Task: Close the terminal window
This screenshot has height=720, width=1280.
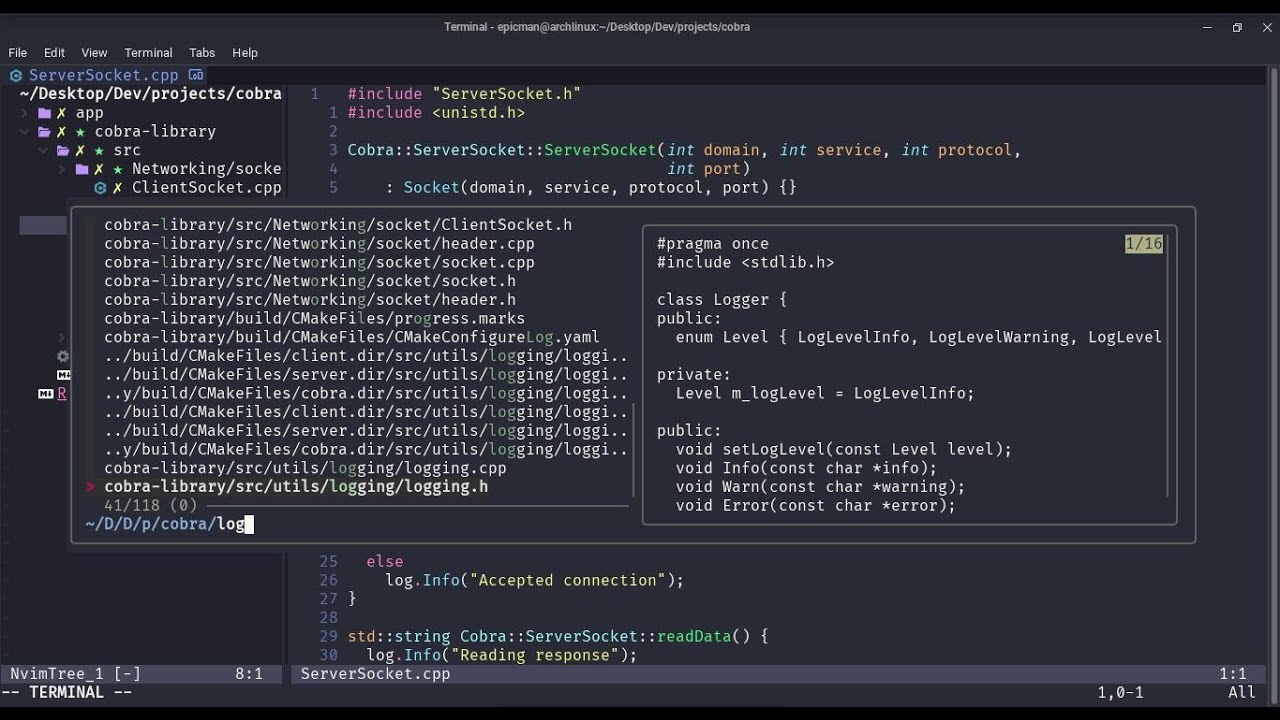Action: (x=1266, y=28)
